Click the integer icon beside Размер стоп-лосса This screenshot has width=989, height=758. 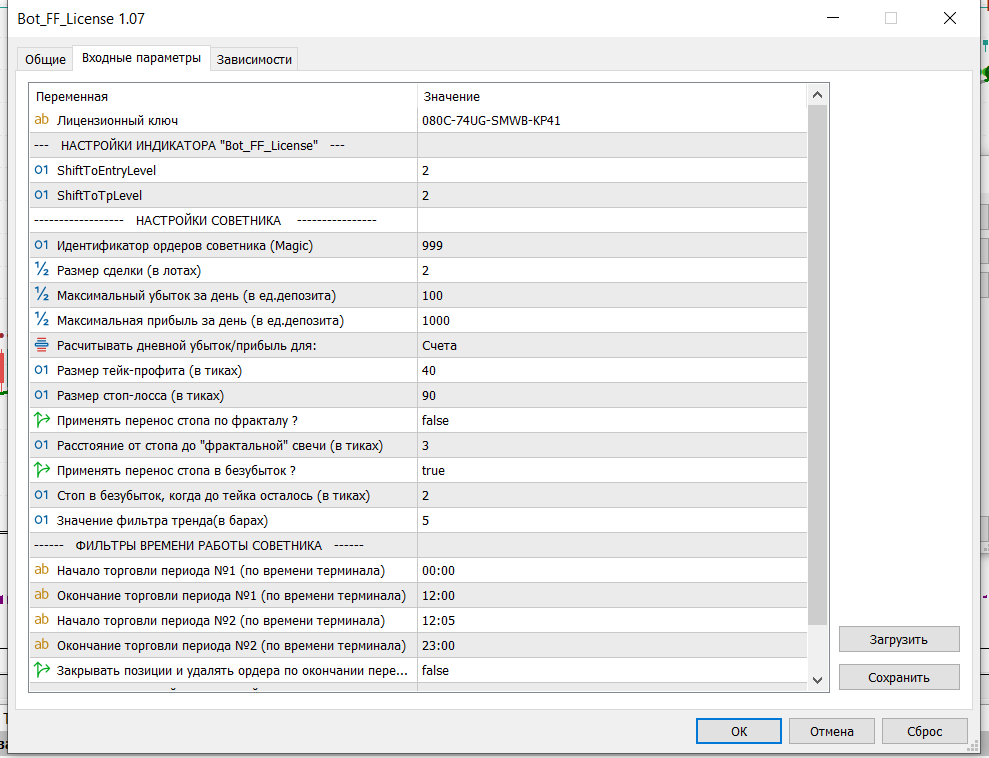tap(42, 395)
